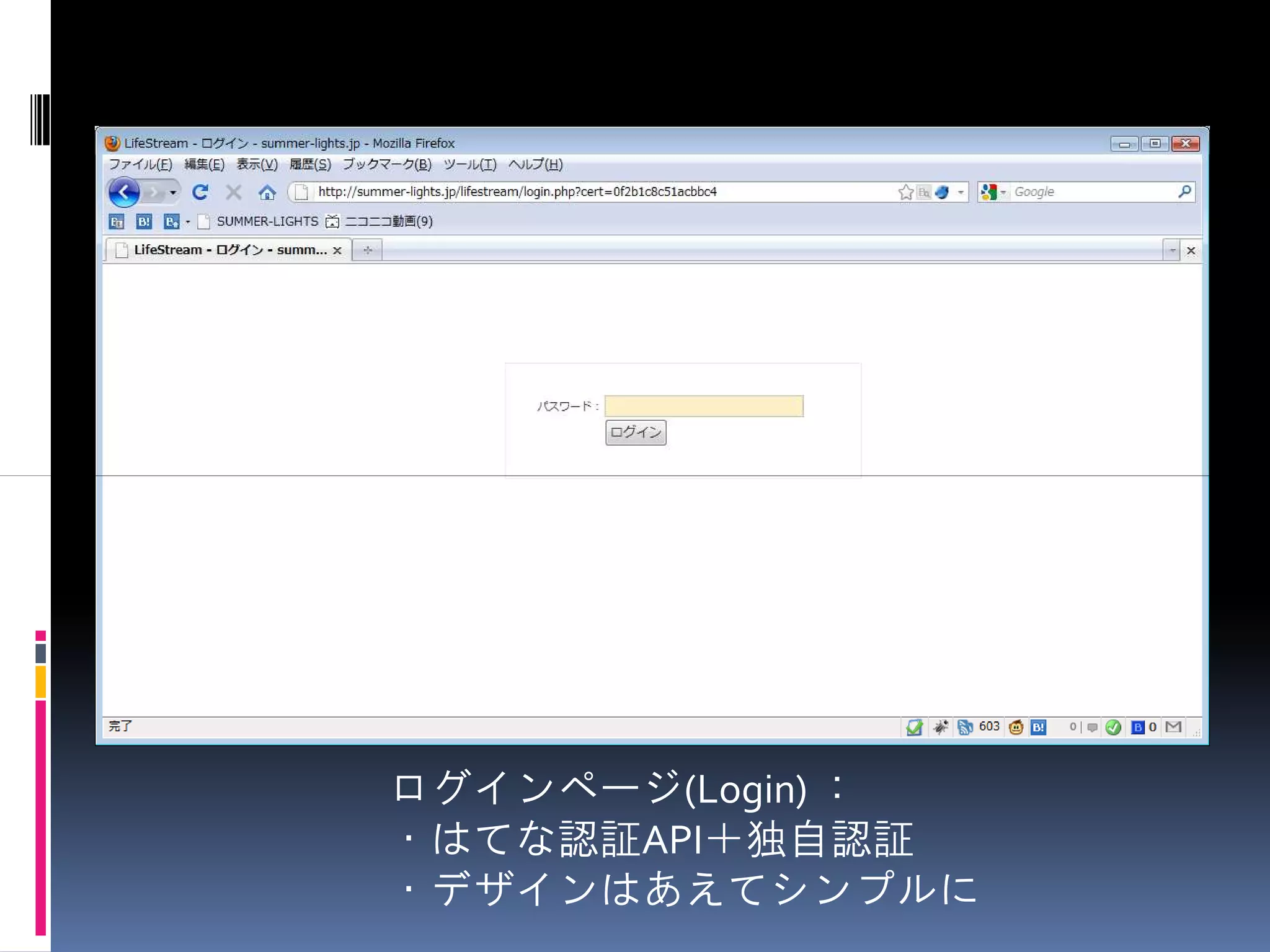The width and height of the screenshot is (1270, 952).
Task: Click the Firefox logo in the title bar
Action: [x=112, y=143]
